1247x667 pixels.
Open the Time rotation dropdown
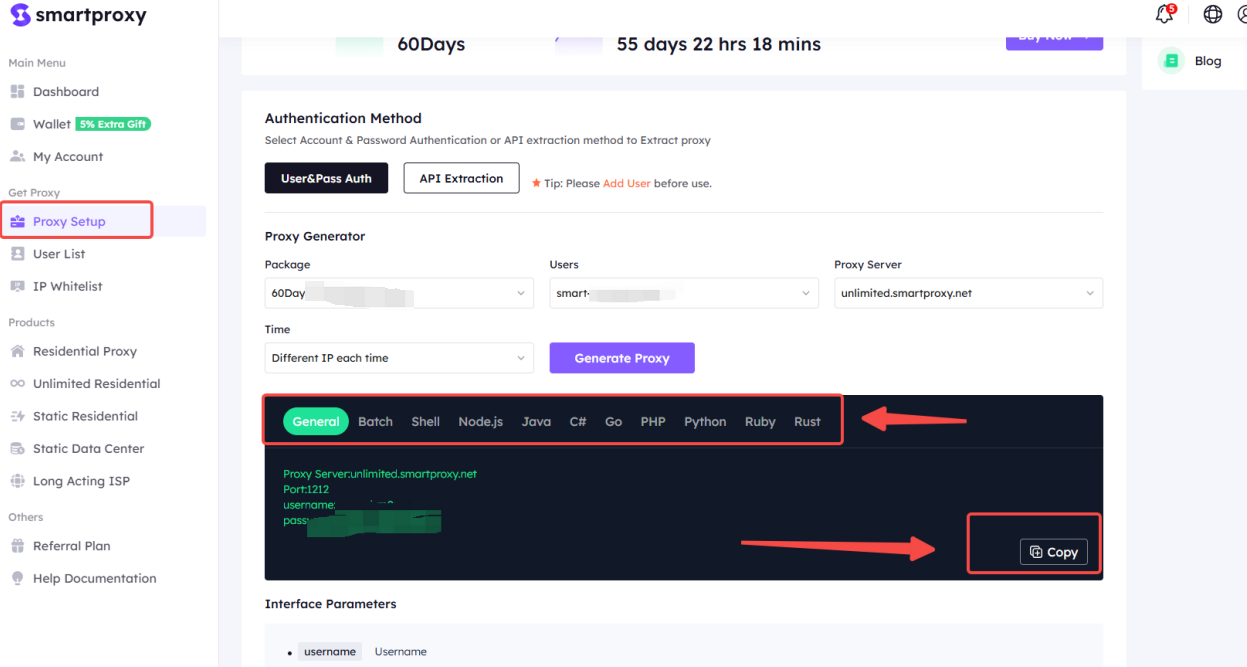pos(399,358)
